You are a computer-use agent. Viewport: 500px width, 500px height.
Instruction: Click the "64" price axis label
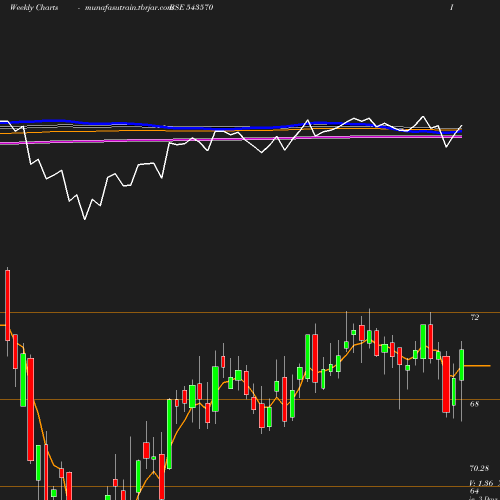(x=474, y=491)
